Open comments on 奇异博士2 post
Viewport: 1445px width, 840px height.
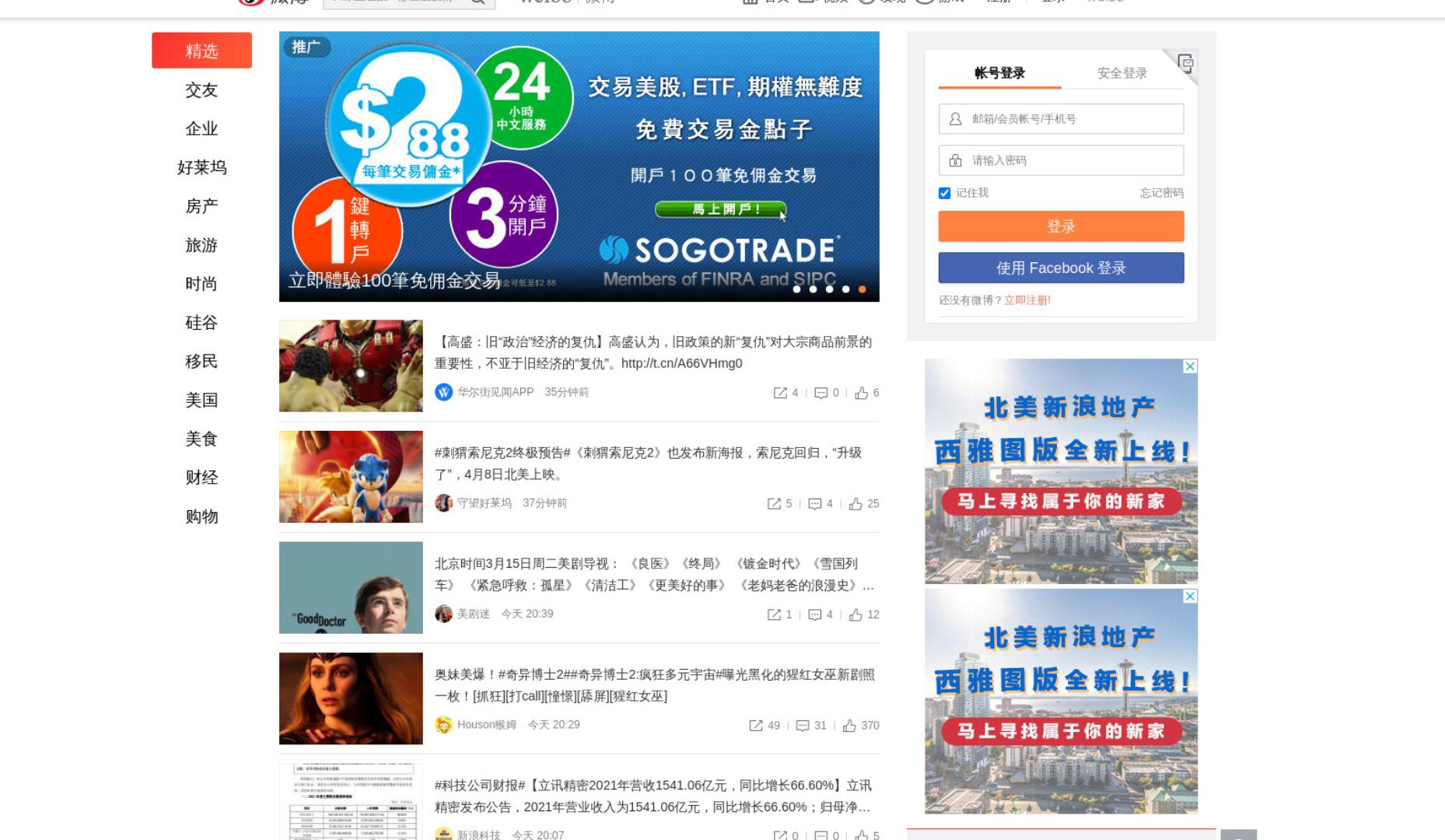(803, 726)
